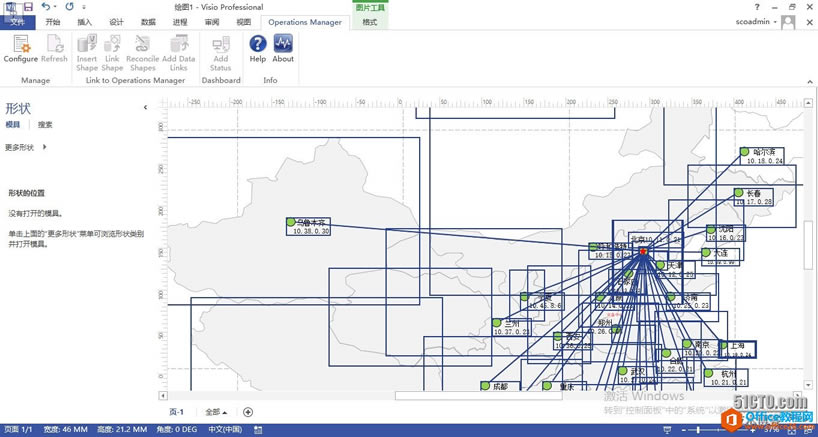Select the 成都 node shape
Screen dimensions: 818x437
500,386
